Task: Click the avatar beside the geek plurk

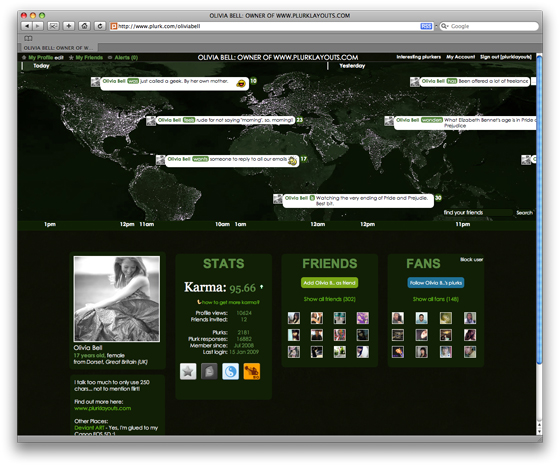Action: coord(95,82)
